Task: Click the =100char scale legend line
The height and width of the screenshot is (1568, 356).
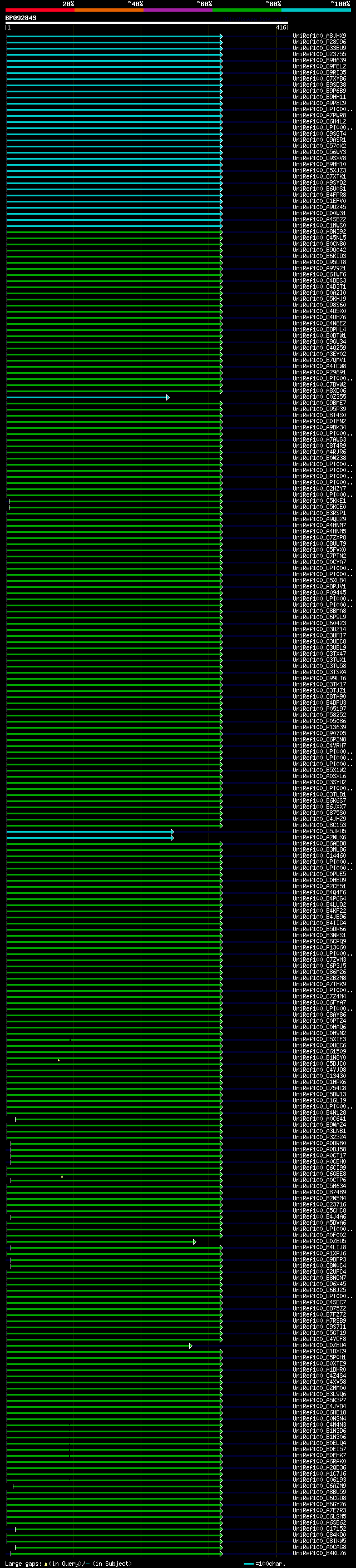Action: [x=248, y=1564]
